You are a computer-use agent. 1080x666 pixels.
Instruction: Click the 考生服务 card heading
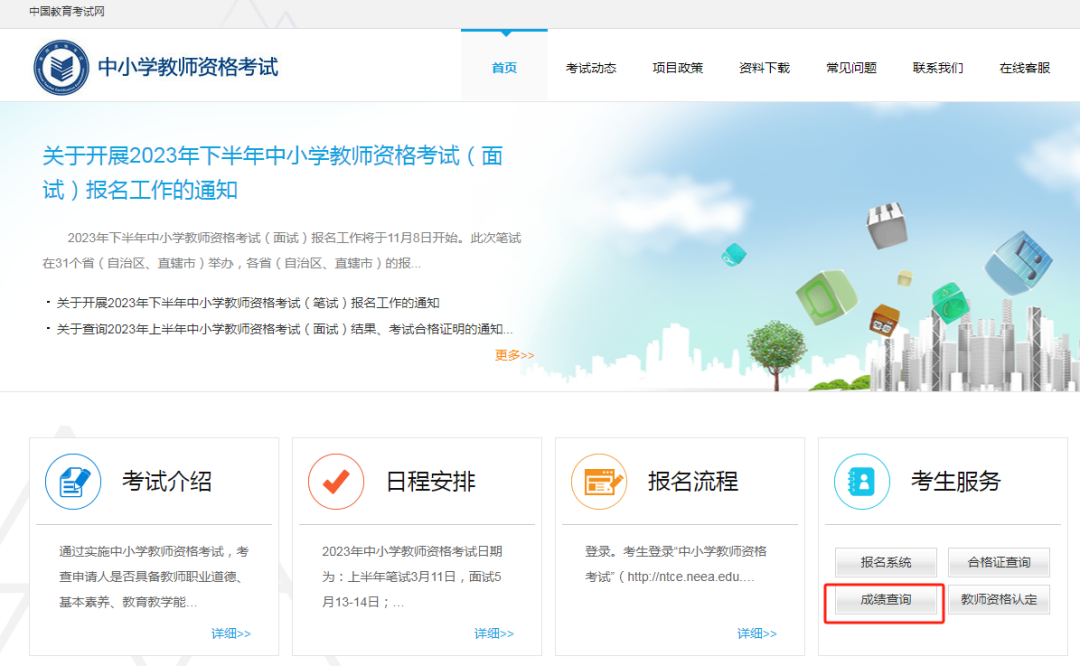(956, 481)
